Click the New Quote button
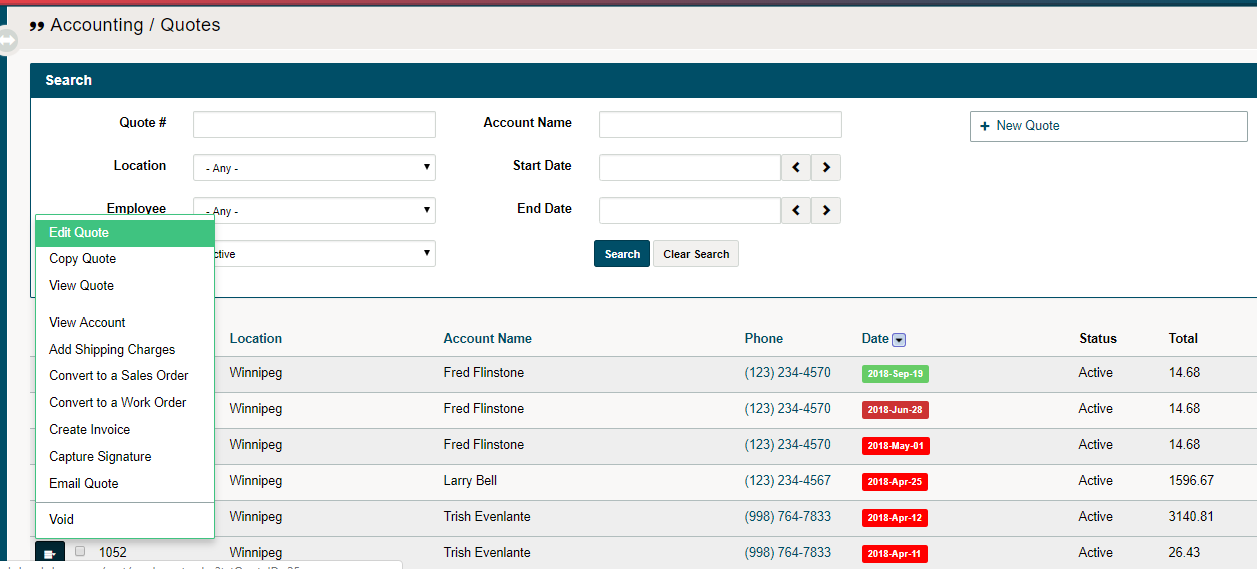The width and height of the screenshot is (1257, 569). [x=1108, y=126]
